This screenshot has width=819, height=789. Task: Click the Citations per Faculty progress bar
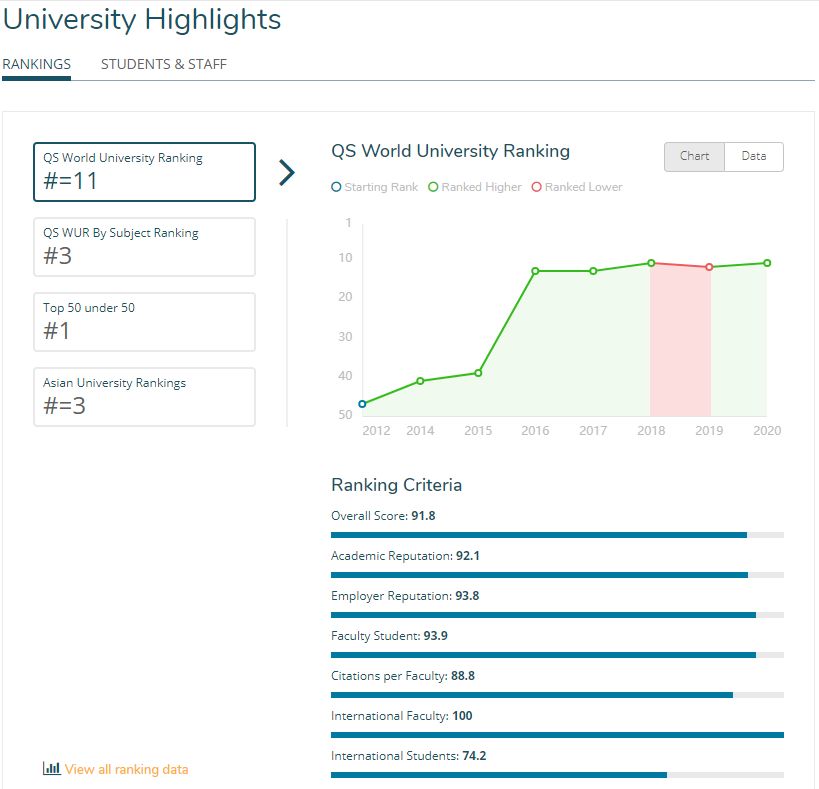pyautogui.click(x=557, y=695)
